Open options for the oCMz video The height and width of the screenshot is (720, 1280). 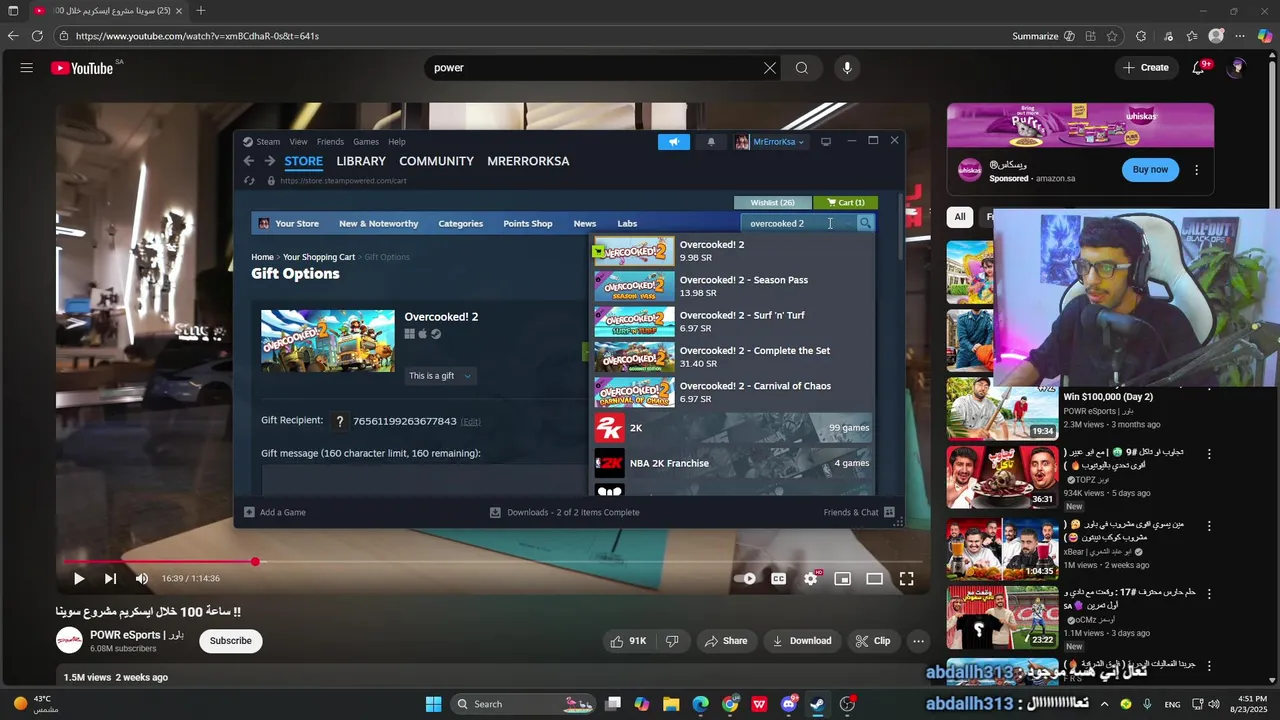click(x=1209, y=594)
